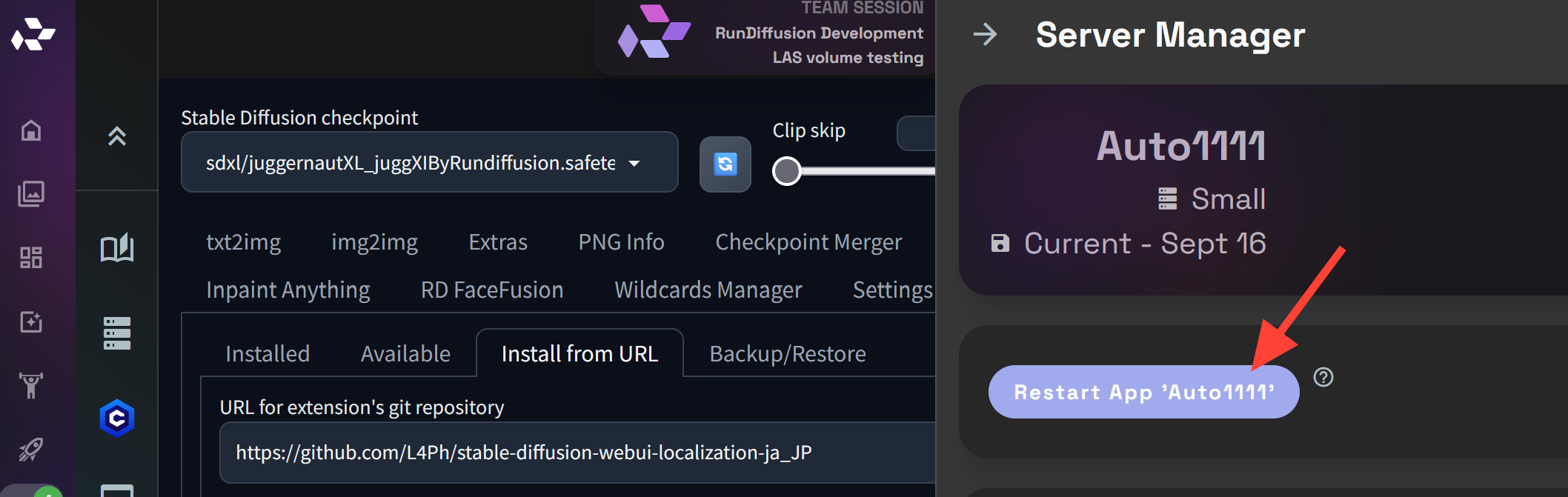
Task: Click the 'RunDiffusion Development' team name text
Action: point(819,33)
